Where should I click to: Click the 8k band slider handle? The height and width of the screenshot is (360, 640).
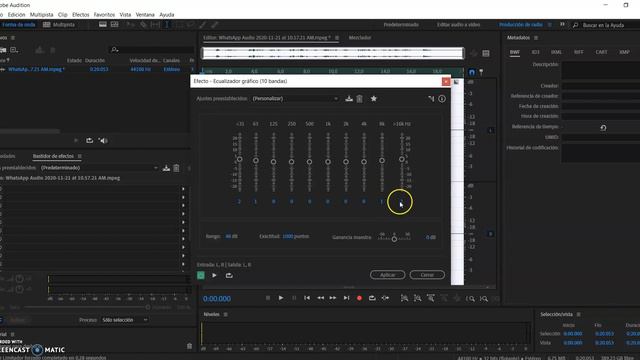[x=382, y=160]
